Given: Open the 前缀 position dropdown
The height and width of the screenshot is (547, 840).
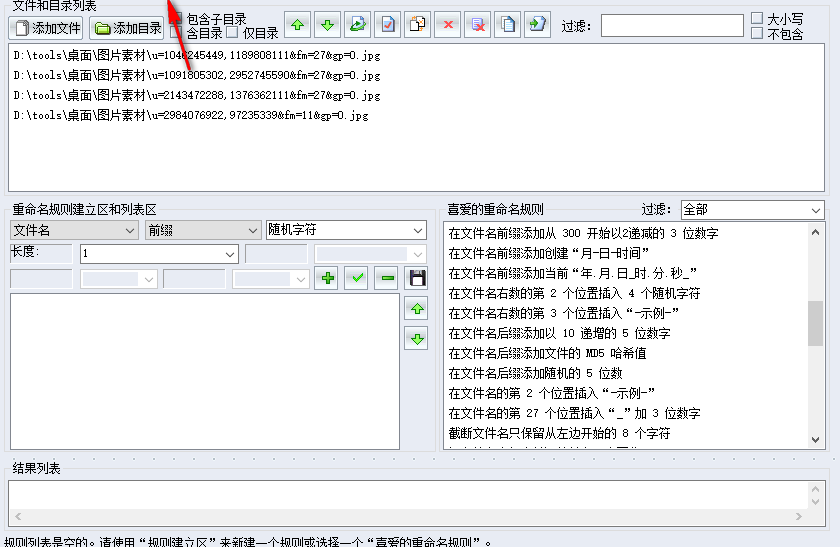Looking at the screenshot, I should click(202, 230).
